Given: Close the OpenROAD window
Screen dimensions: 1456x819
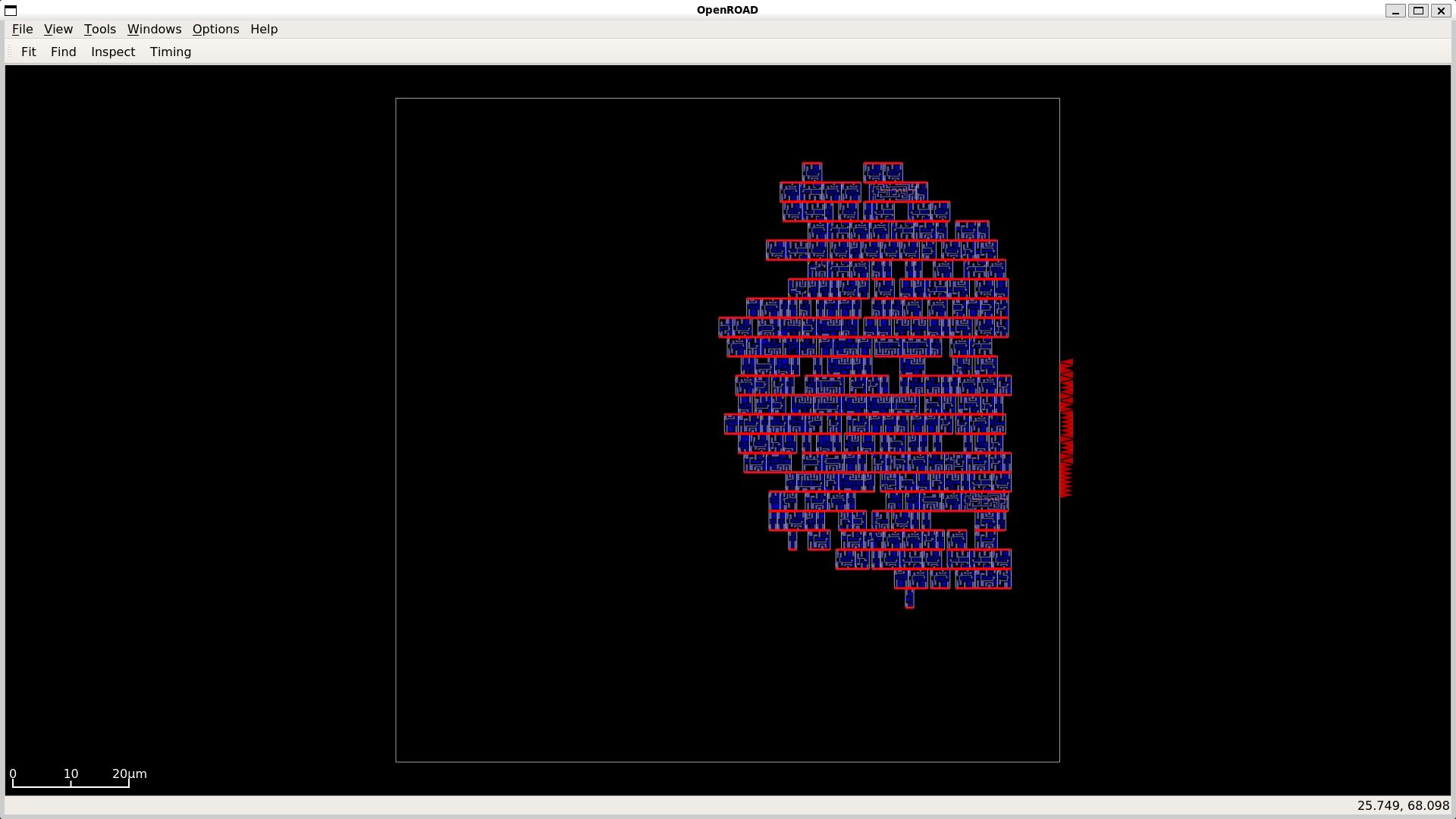Looking at the screenshot, I should click(1441, 10).
